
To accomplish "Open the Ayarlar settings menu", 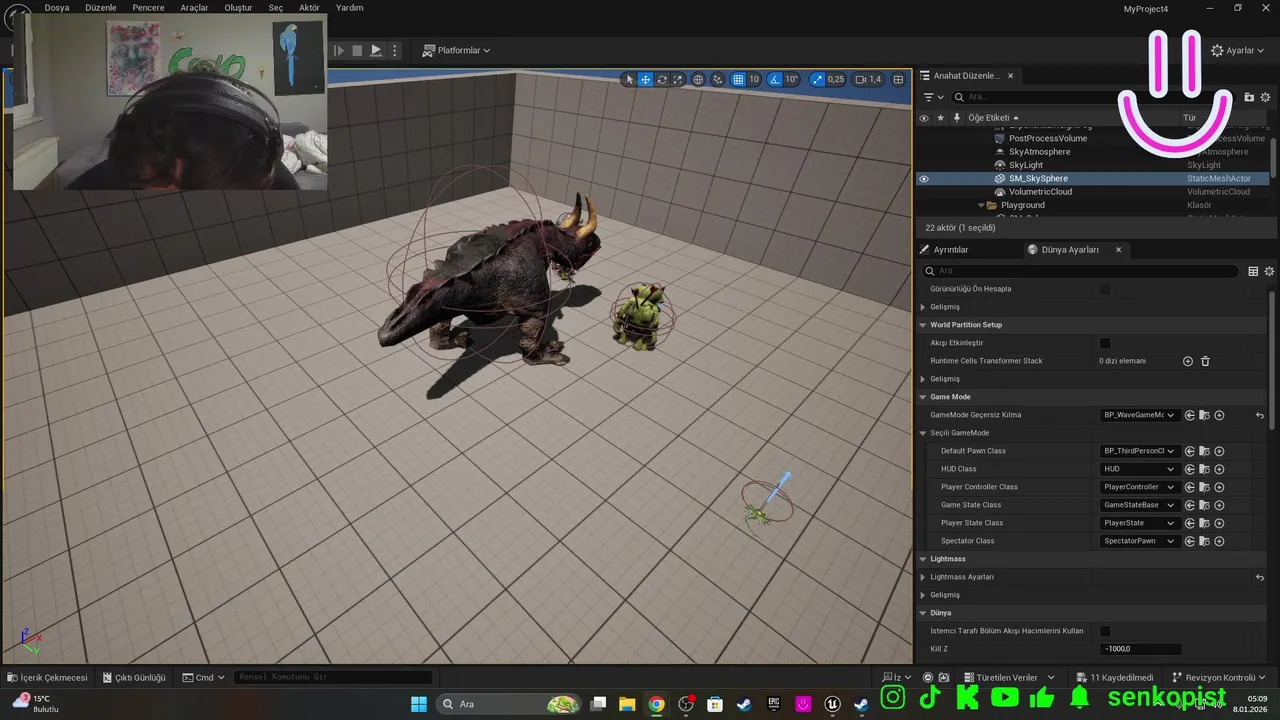I will coord(1238,50).
